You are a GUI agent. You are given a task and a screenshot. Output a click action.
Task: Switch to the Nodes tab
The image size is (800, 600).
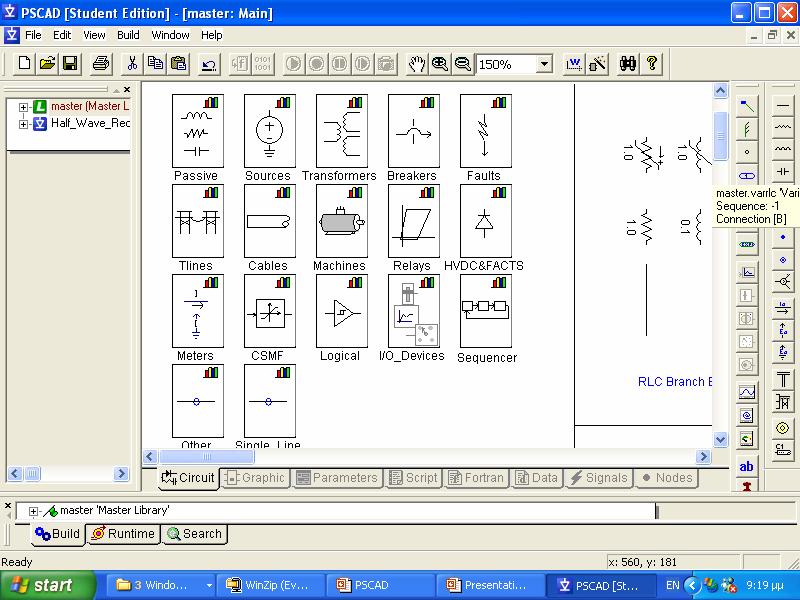click(666, 478)
